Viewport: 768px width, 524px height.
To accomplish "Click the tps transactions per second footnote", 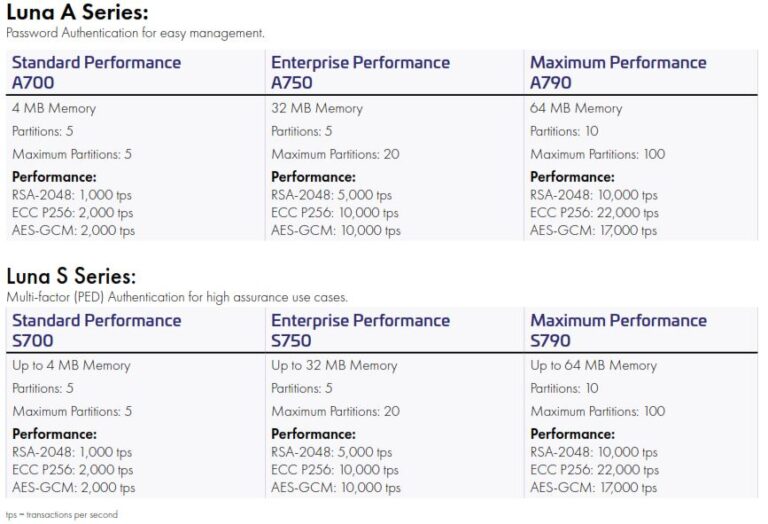I will pos(61,515).
